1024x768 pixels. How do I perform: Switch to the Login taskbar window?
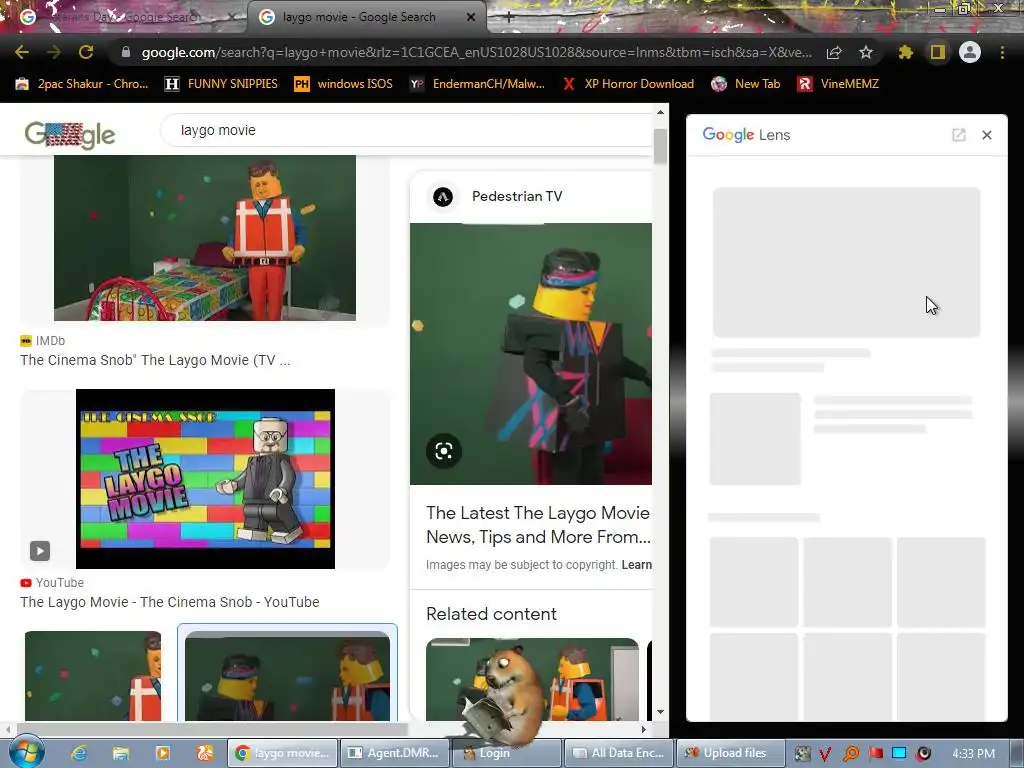[x=507, y=753]
